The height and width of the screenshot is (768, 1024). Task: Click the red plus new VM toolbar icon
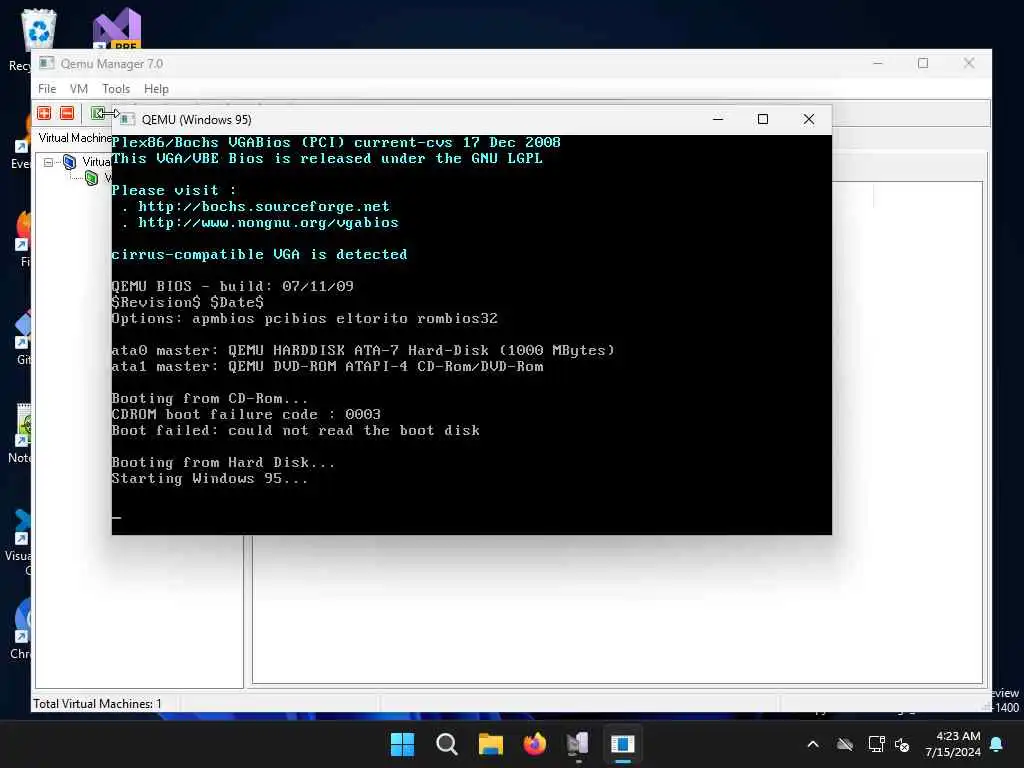(44, 113)
